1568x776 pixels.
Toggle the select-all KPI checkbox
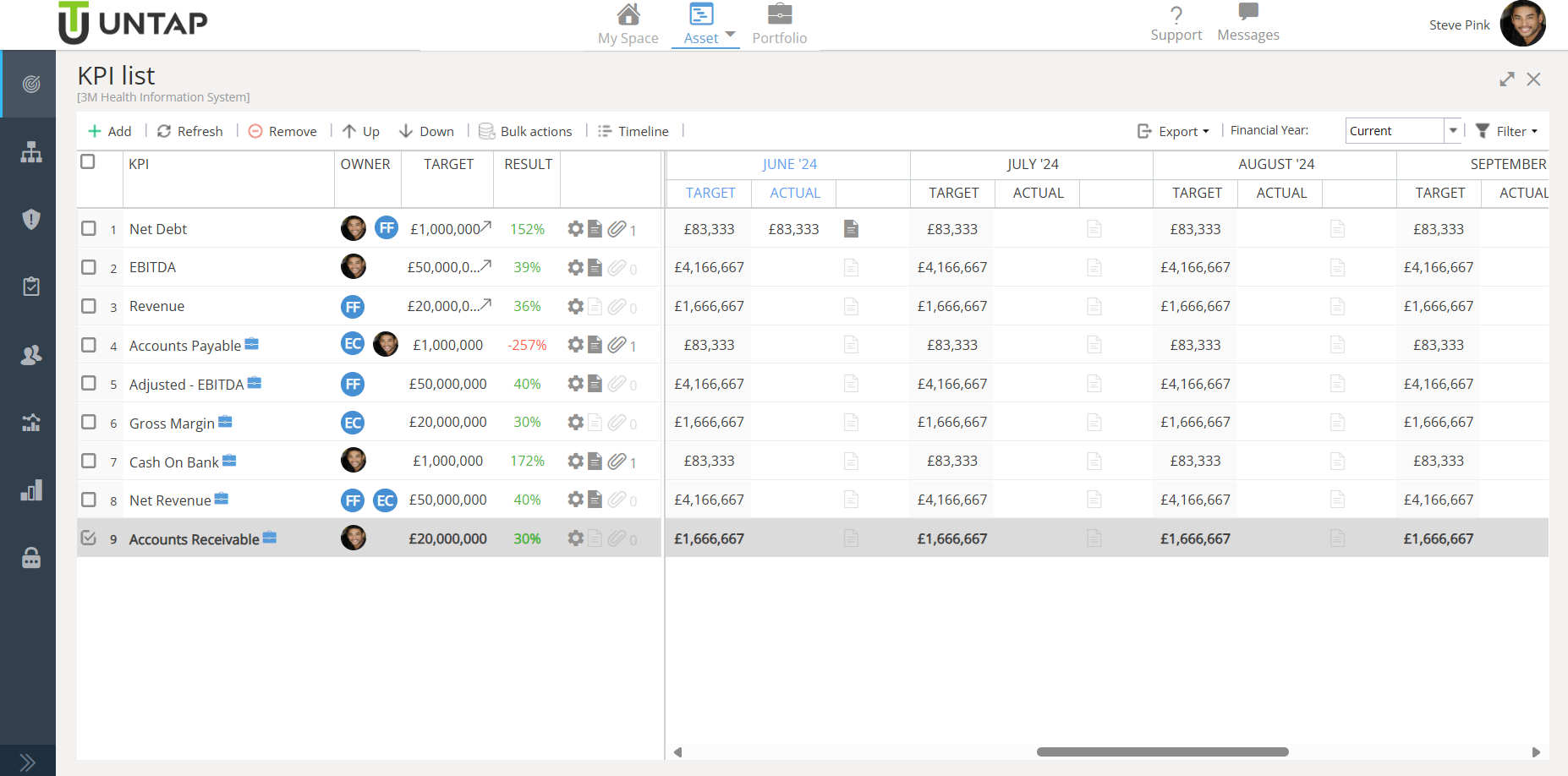(88, 161)
